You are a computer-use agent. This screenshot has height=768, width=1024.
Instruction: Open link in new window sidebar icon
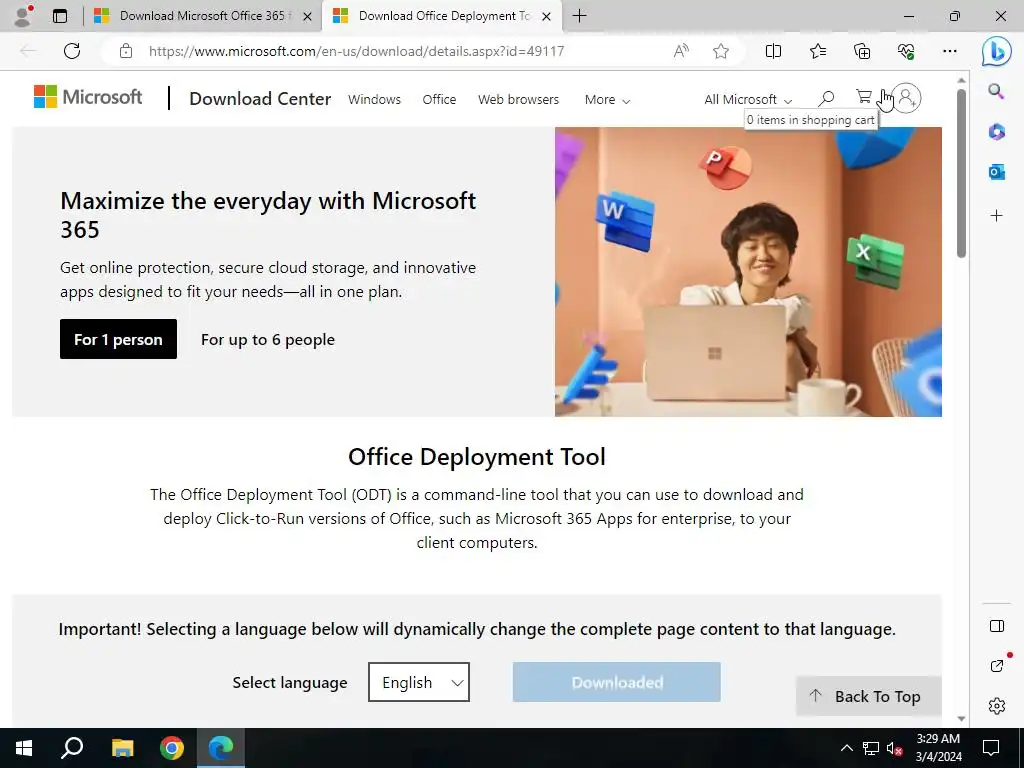tap(997, 665)
